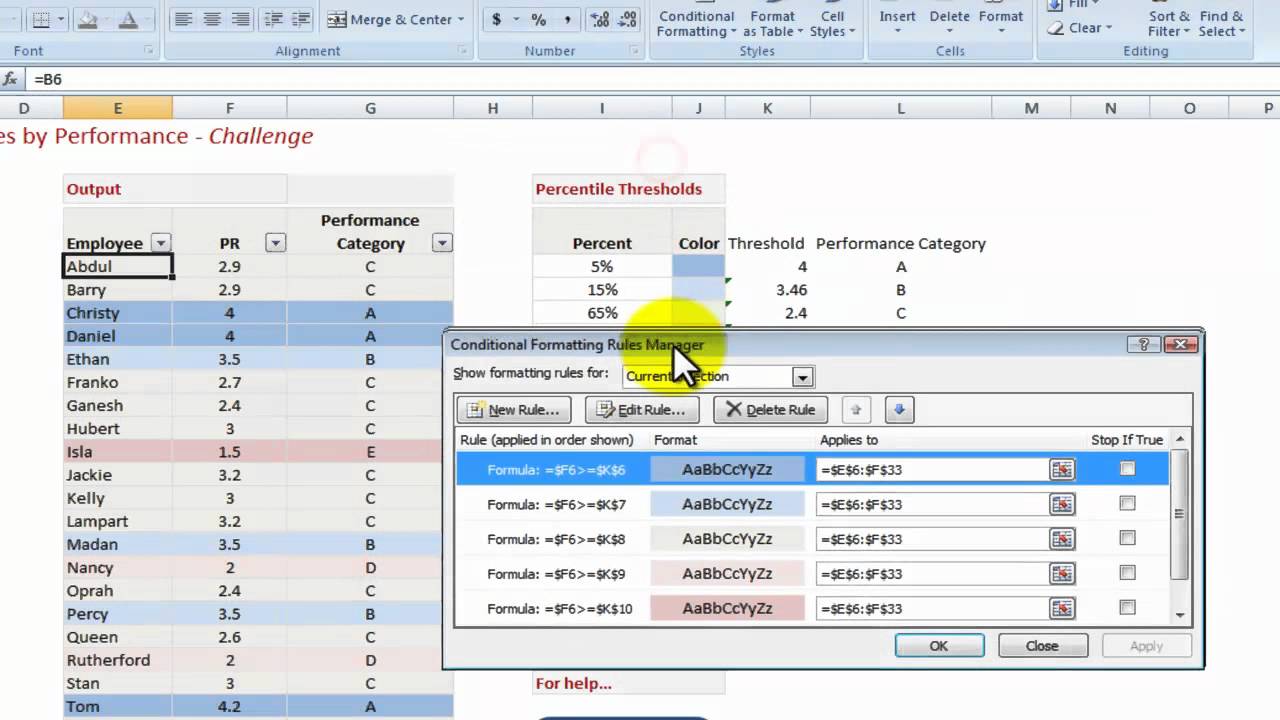Screen dimensions: 1280x720
Task: Apply Comma Style format
Action: [x=568, y=19]
